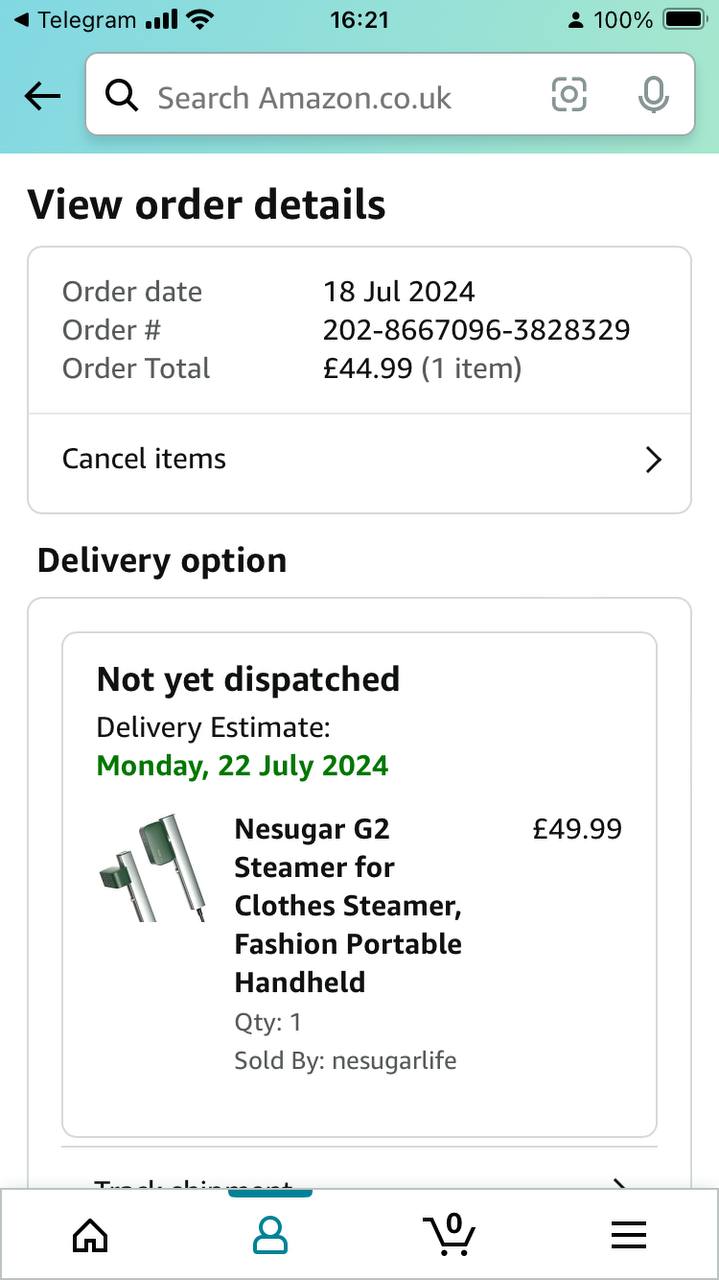Tap the back arrow icon
This screenshot has height=1280, width=719.
[x=42, y=96]
